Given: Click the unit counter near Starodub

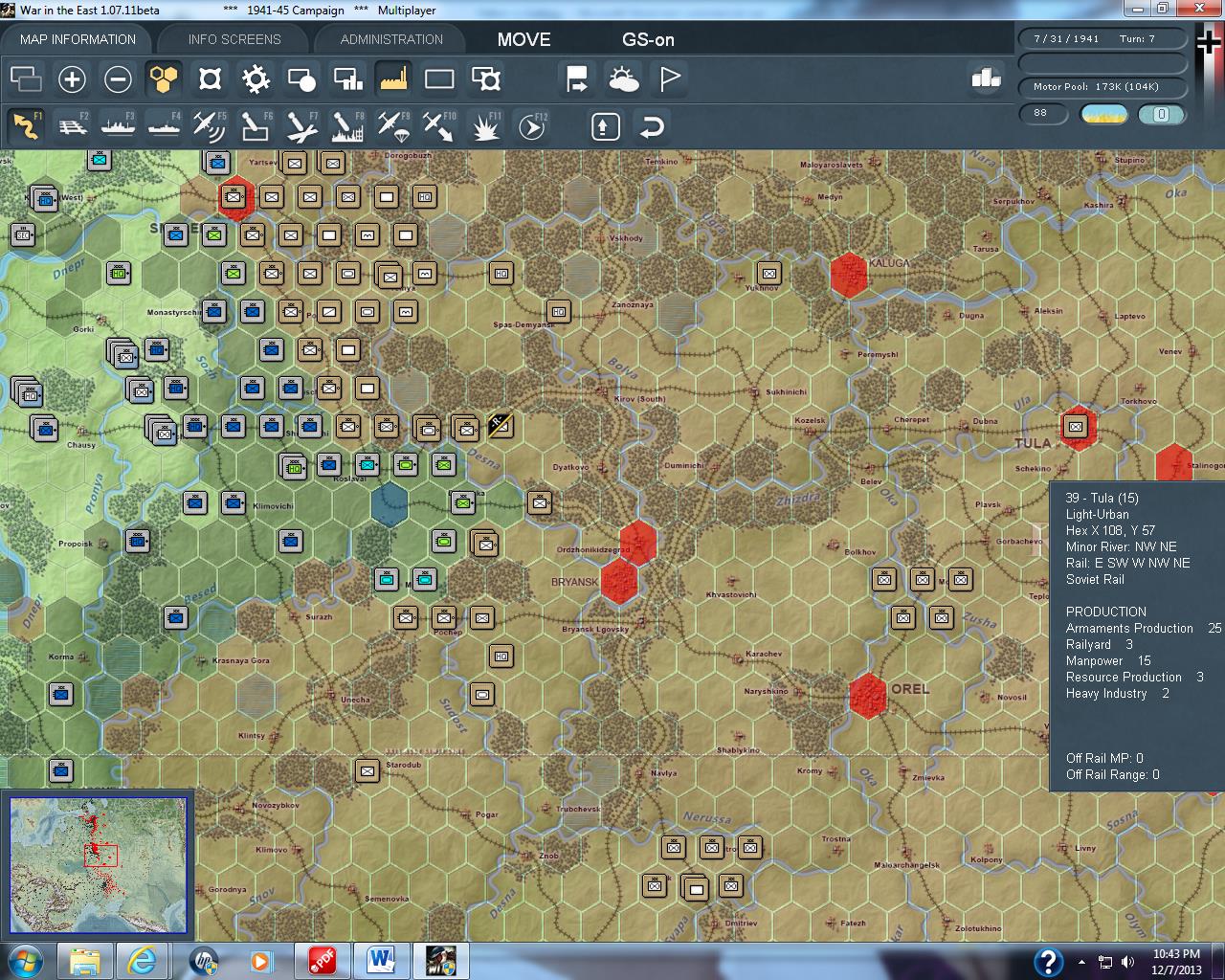Looking at the screenshot, I should coord(367,770).
